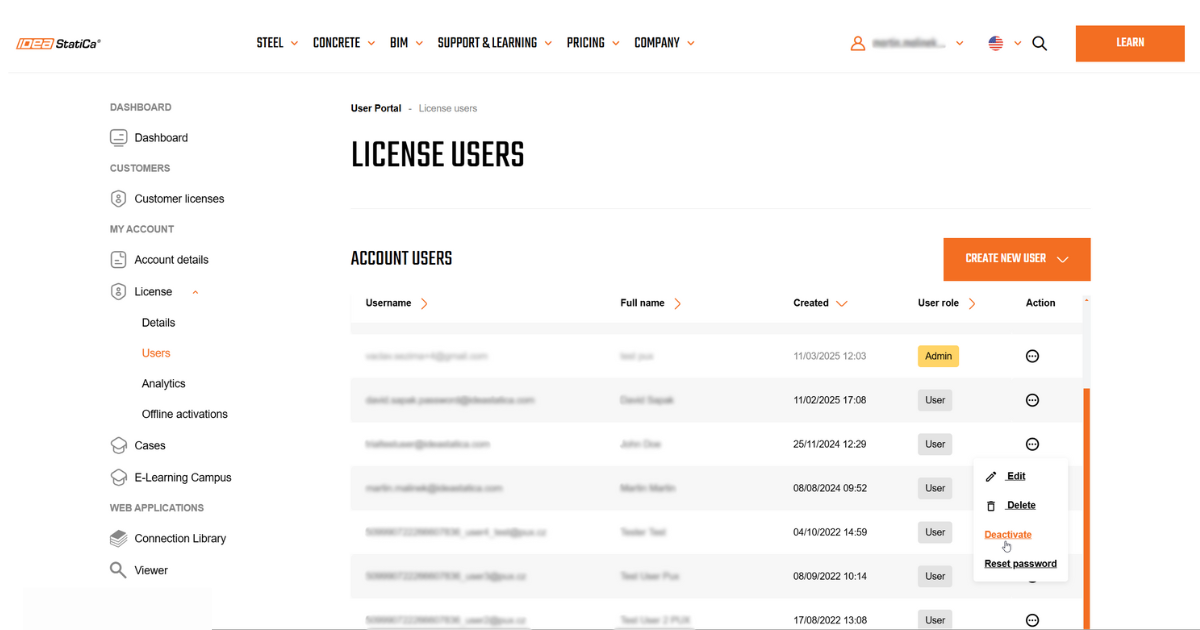Image resolution: width=1200 pixels, height=630 pixels.
Task: Click the E-Learning Campus icon
Action: pyautogui.click(x=118, y=478)
